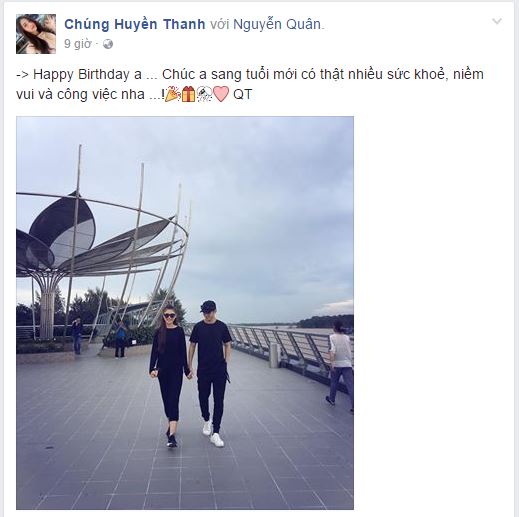Open Chúng Huyền Thanh's profile picture thumbnail
Image resolution: width=519 pixels, height=517 pixels.
[36, 34]
